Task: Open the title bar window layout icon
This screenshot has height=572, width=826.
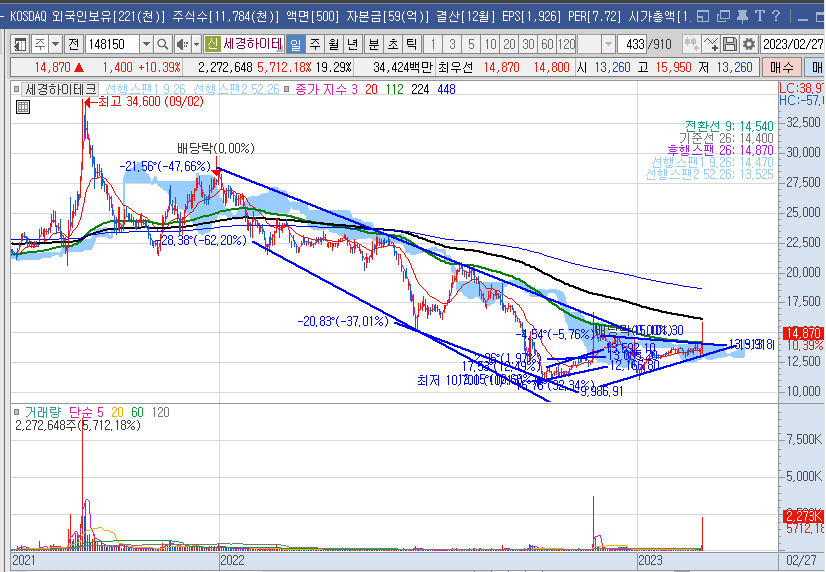Action: pos(703,16)
